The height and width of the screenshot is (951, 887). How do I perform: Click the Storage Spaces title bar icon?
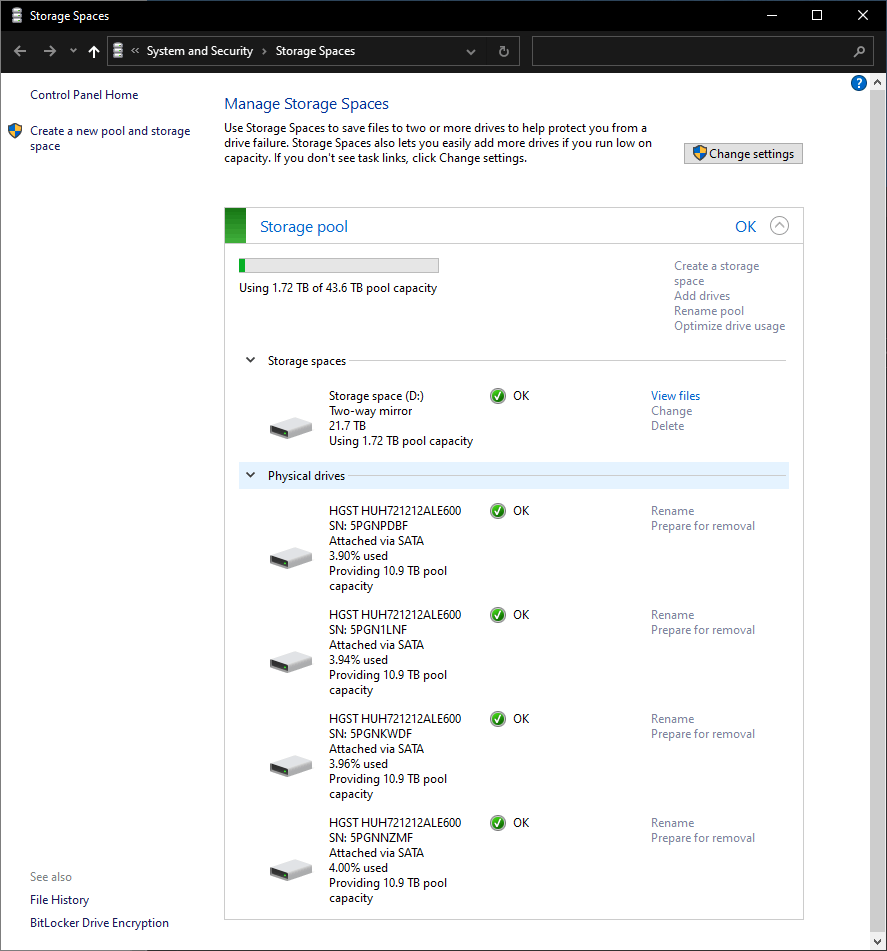[x=17, y=15]
